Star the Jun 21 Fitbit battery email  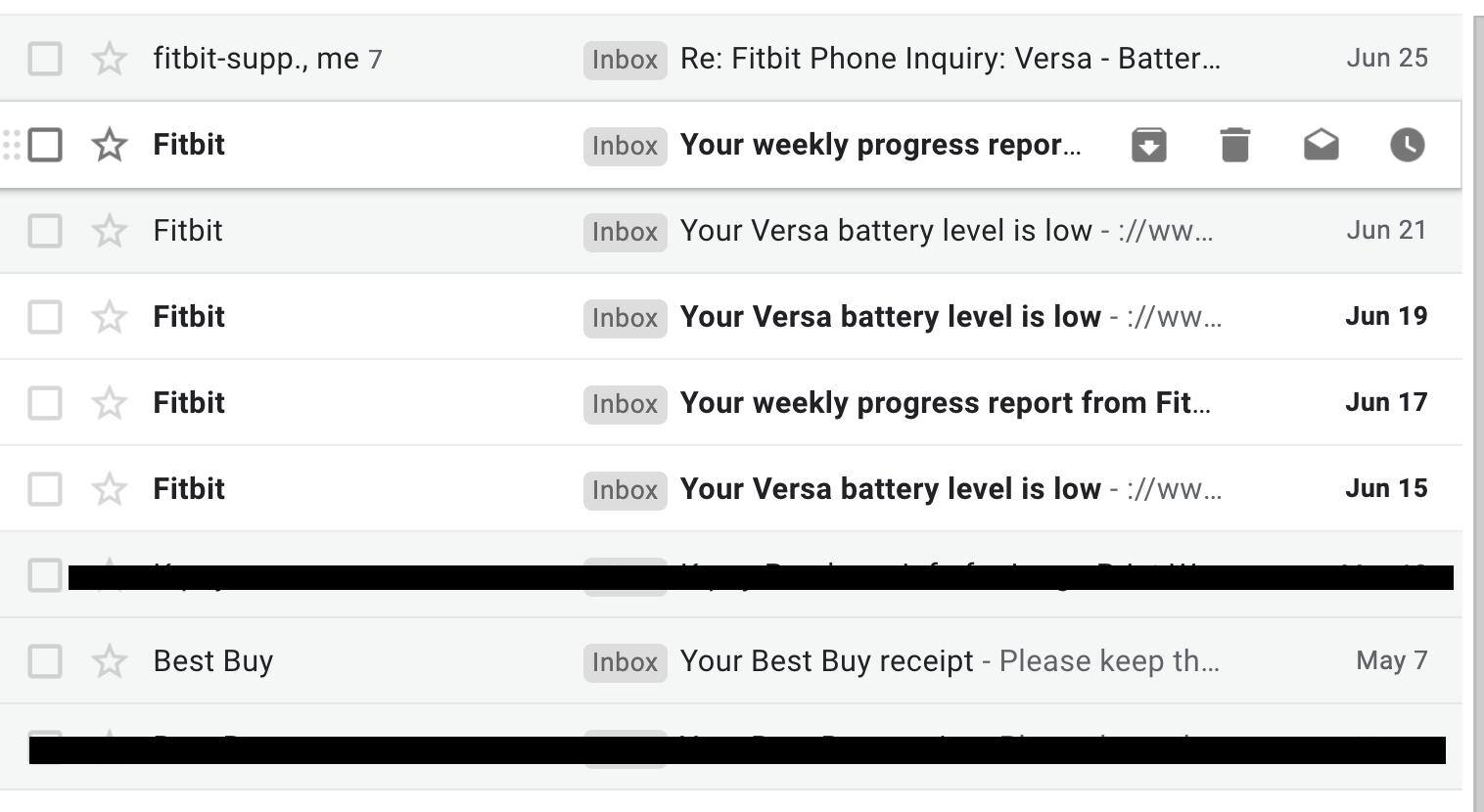click(109, 231)
